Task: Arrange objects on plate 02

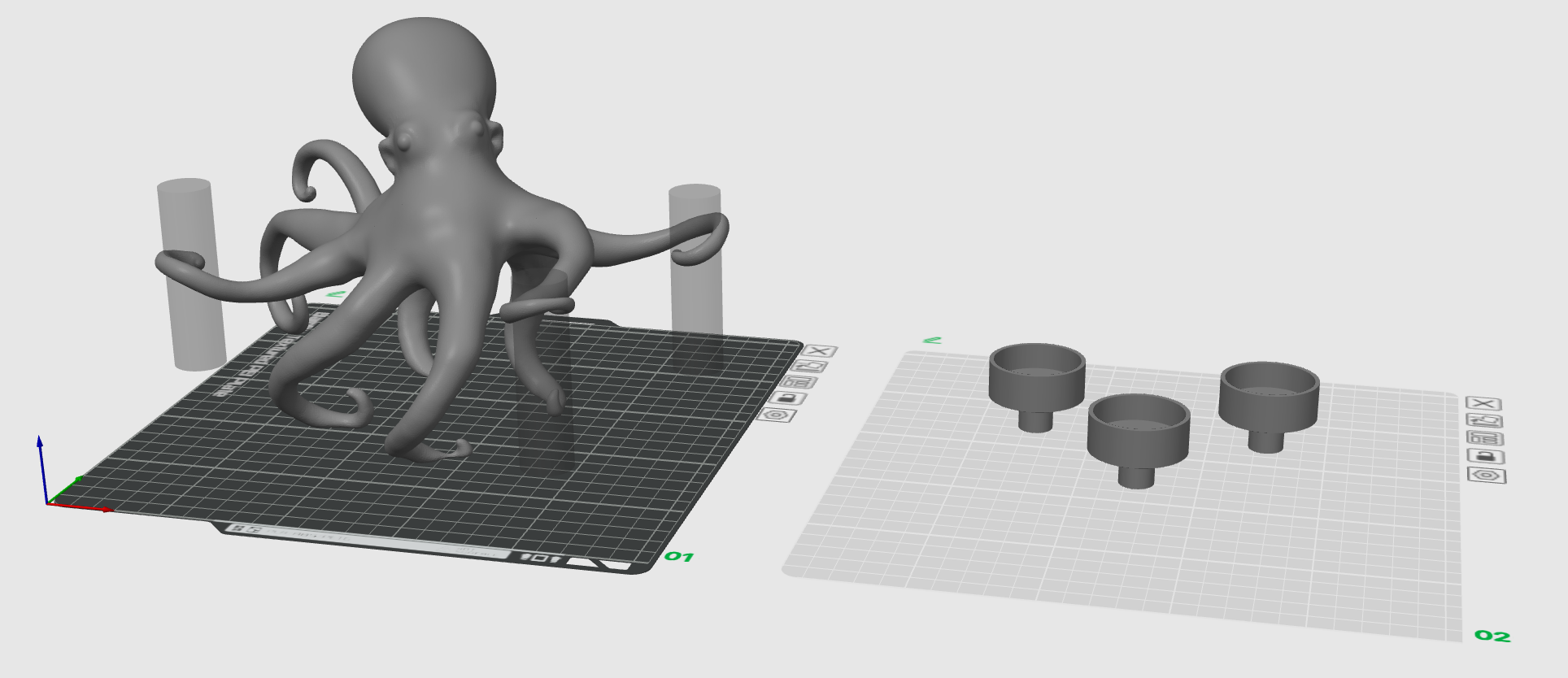Action: point(1485,438)
